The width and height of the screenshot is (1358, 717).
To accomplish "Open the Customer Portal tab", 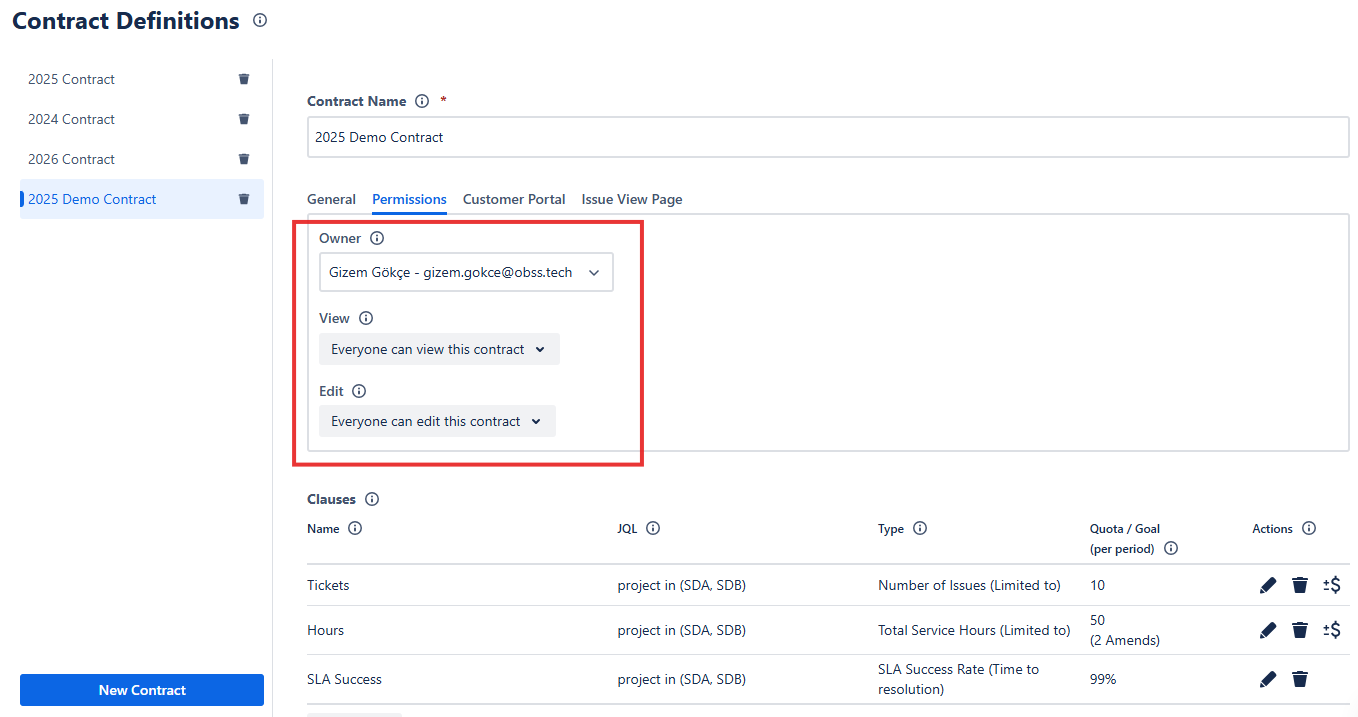I will coord(514,199).
